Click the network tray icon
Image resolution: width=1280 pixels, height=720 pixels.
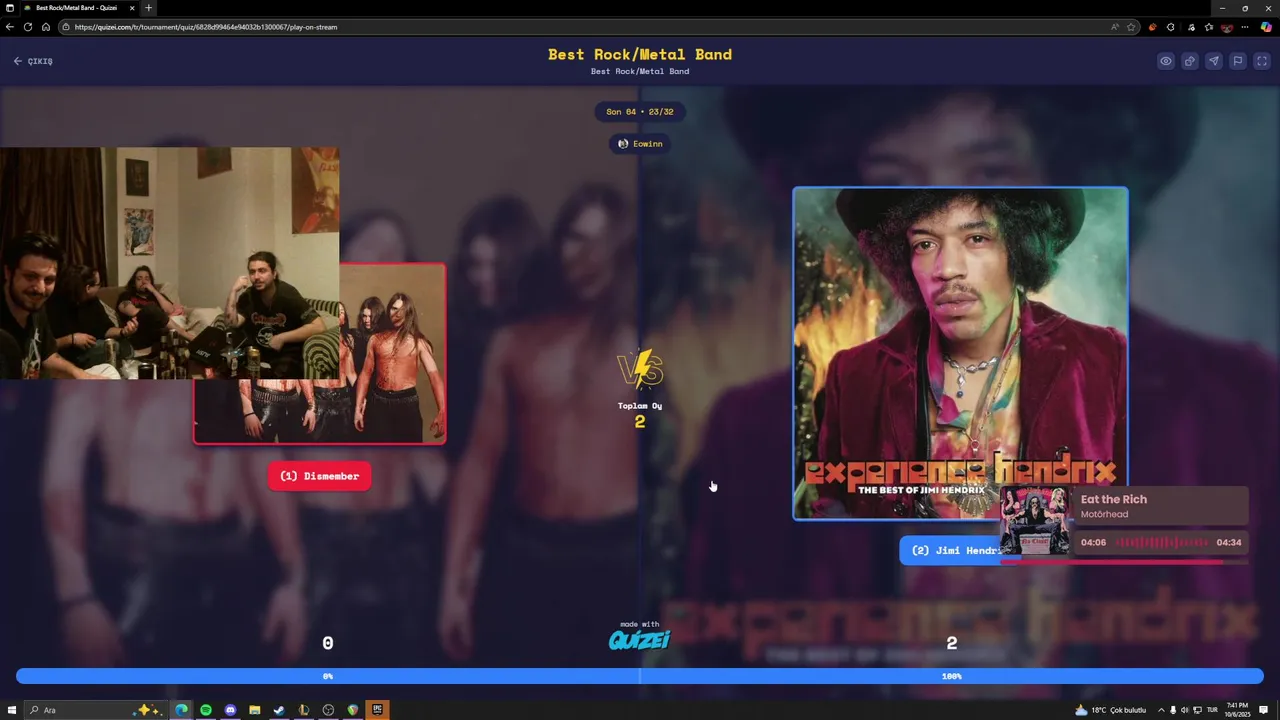[x=1197, y=710]
